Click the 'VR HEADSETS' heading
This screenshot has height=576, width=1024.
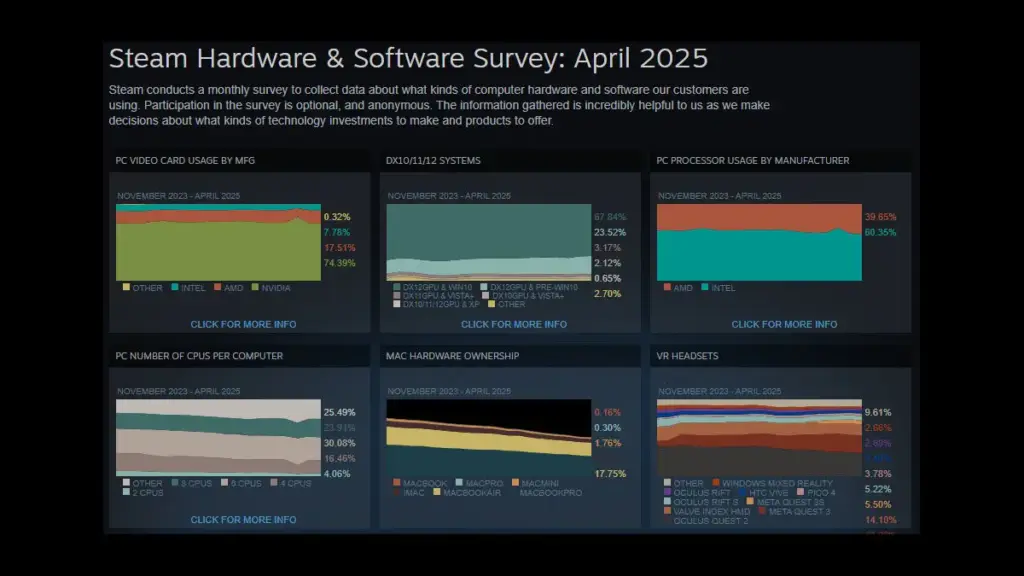(687, 355)
